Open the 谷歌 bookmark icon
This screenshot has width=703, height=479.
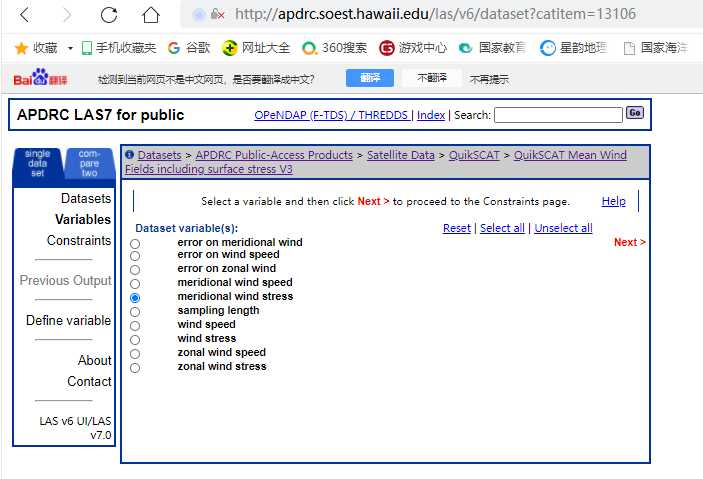click(174, 48)
